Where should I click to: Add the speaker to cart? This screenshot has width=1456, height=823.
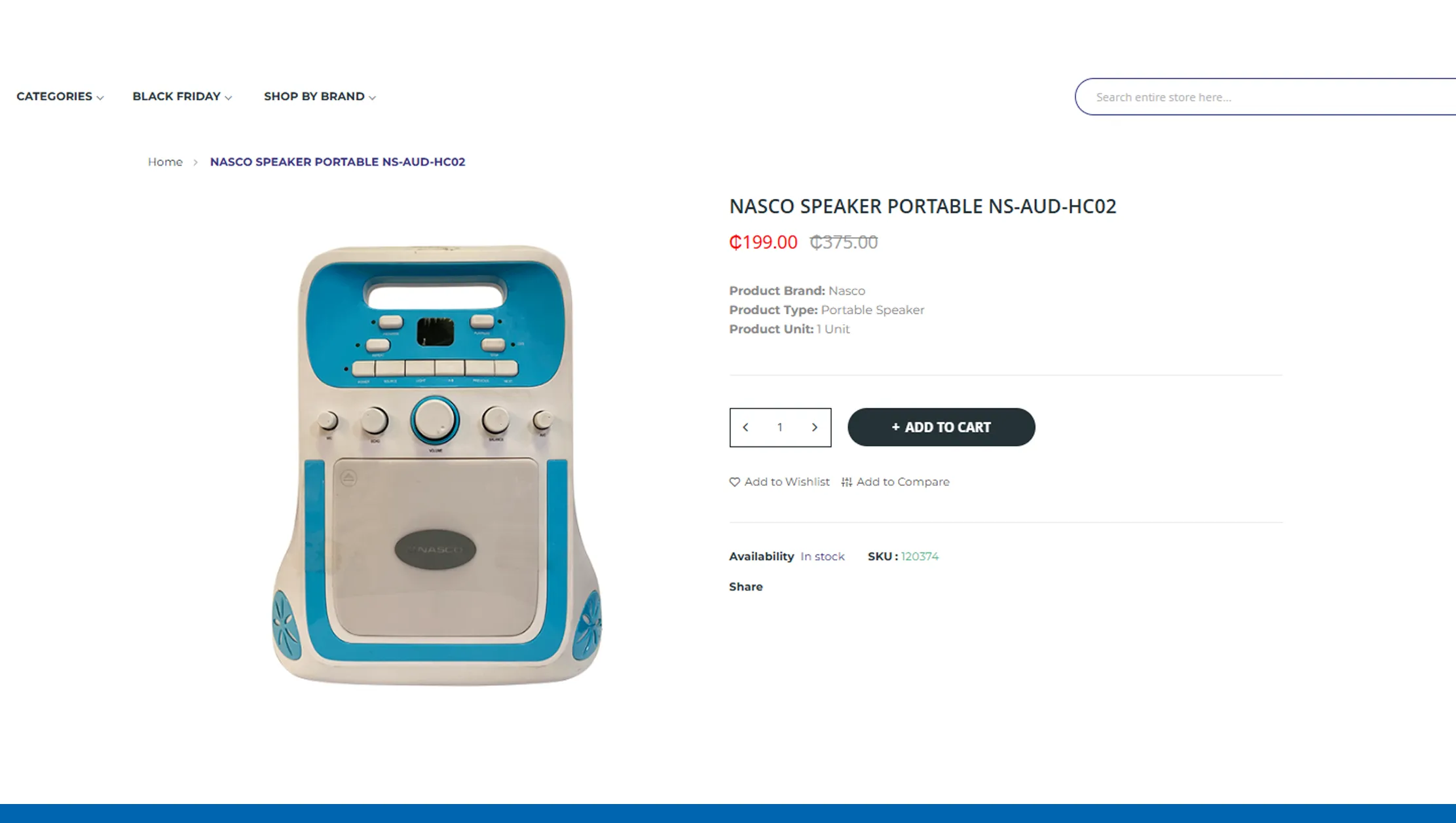[x=941, y=427]
